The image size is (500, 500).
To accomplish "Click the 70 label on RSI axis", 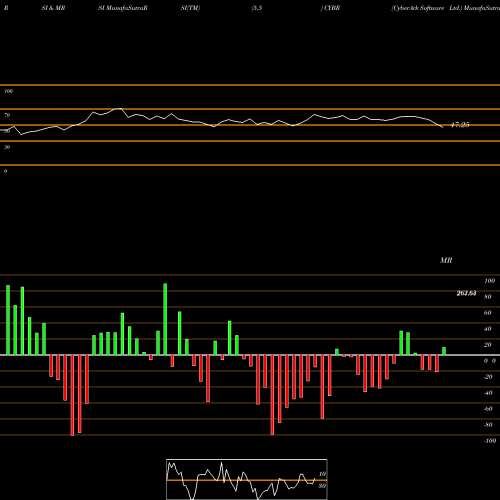I will [7, 115].
